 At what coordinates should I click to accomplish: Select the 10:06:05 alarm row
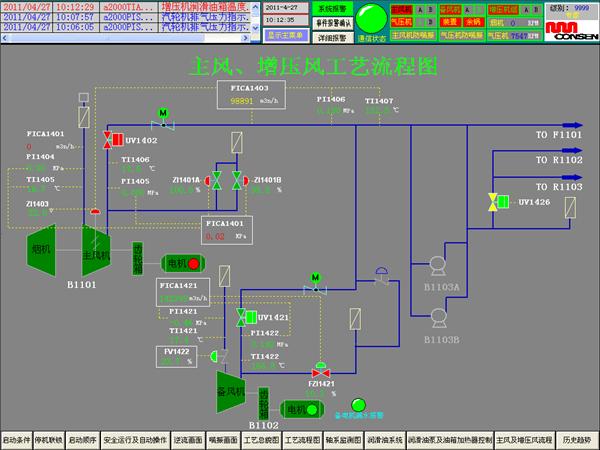point(126,27)
